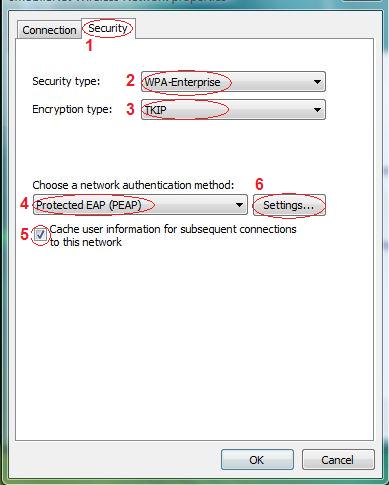The image size is (389, 485).
Task: Toggle the Cache user information checkbox
Action: click(x=41, y=235)
